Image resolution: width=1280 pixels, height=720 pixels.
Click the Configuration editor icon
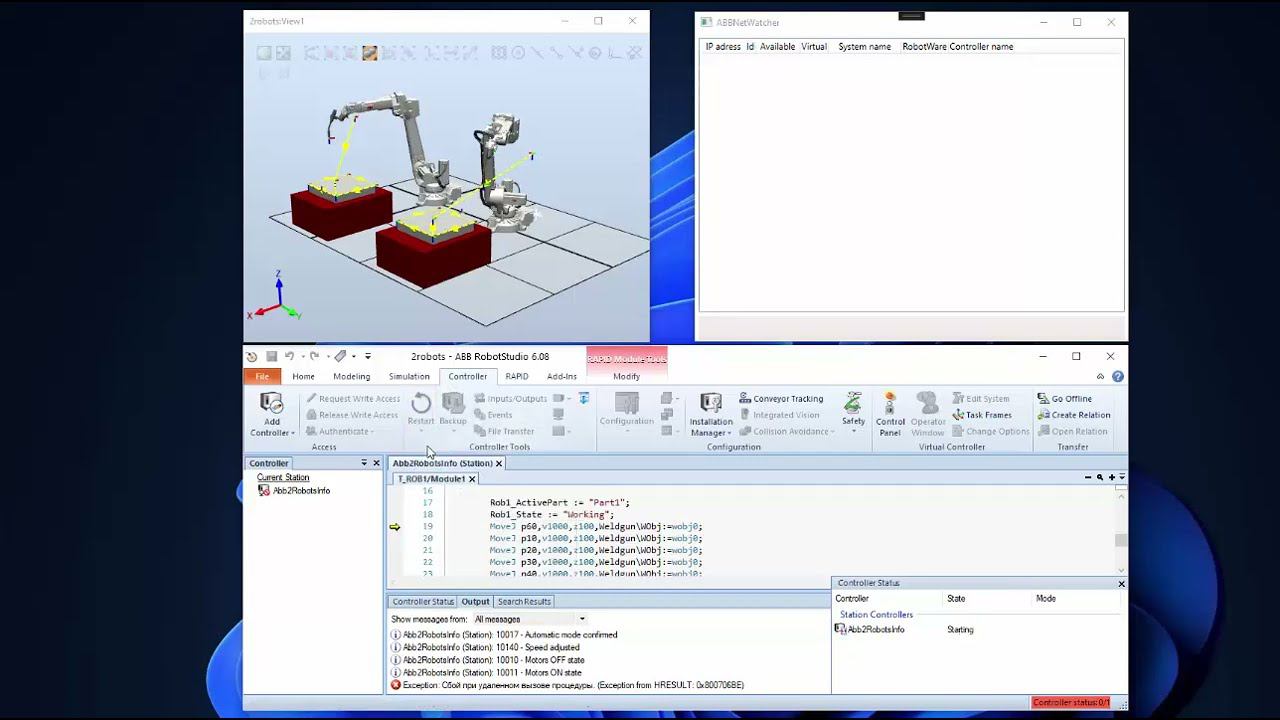pos(627,403)
